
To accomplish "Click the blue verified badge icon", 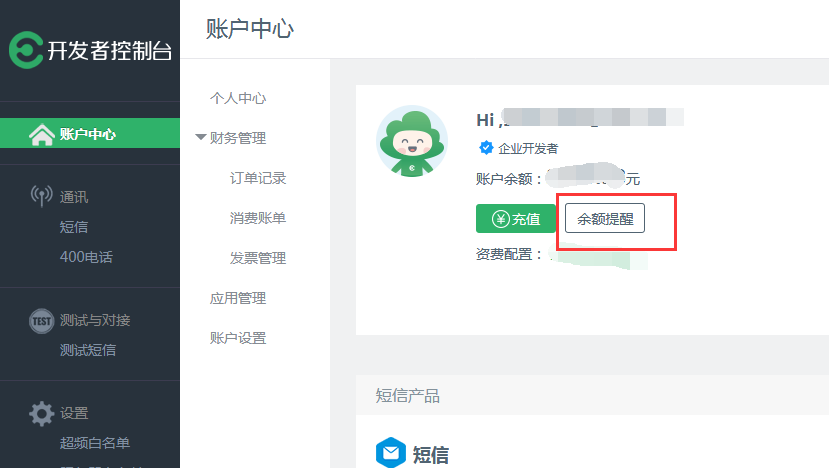I will [486, 148].
